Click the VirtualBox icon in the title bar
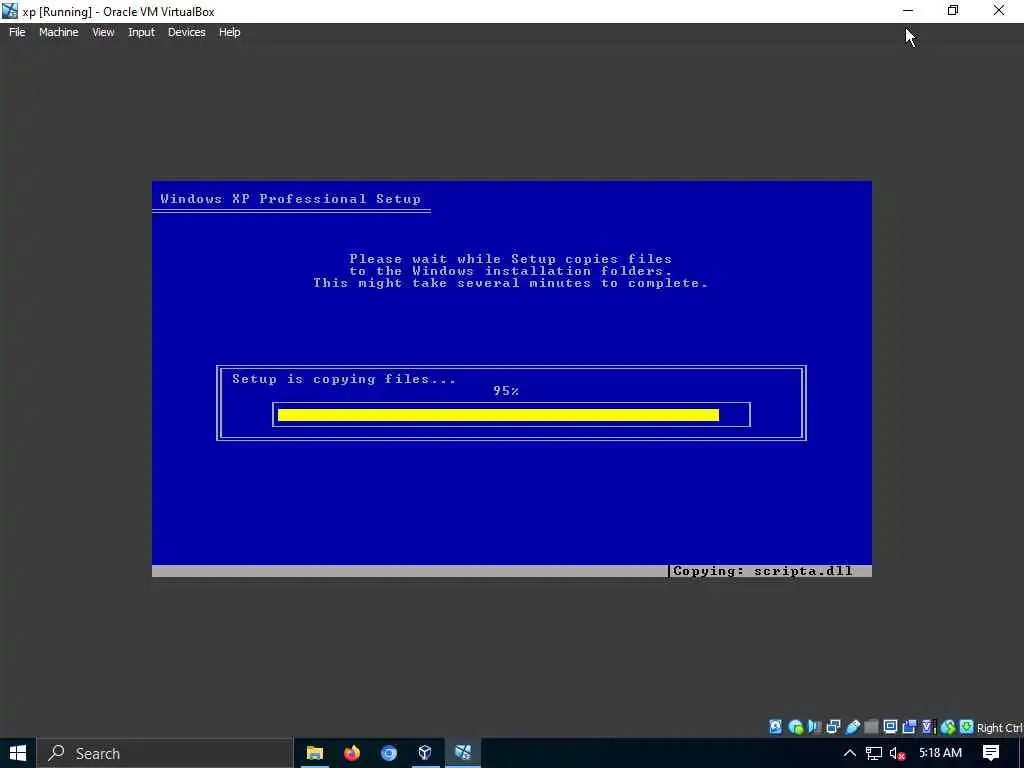This screenshot has height=768, width=1024. [10, 11]
